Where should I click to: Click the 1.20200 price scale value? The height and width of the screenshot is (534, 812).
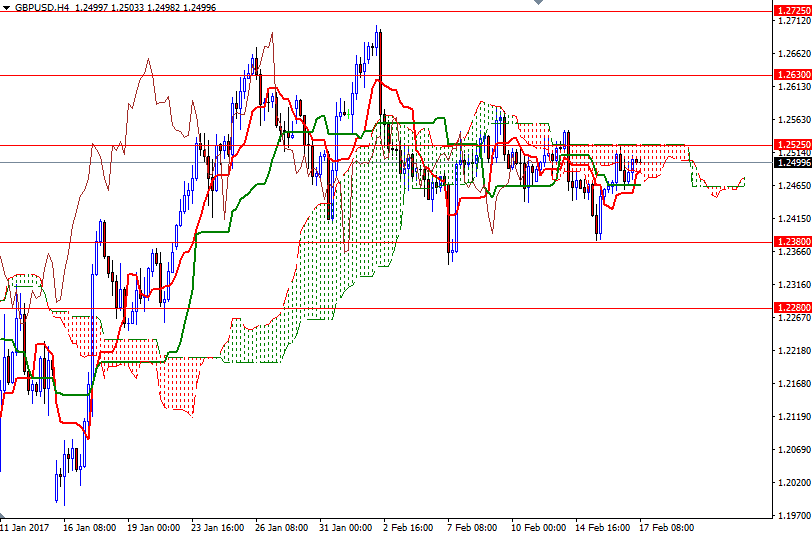point(794,483)
